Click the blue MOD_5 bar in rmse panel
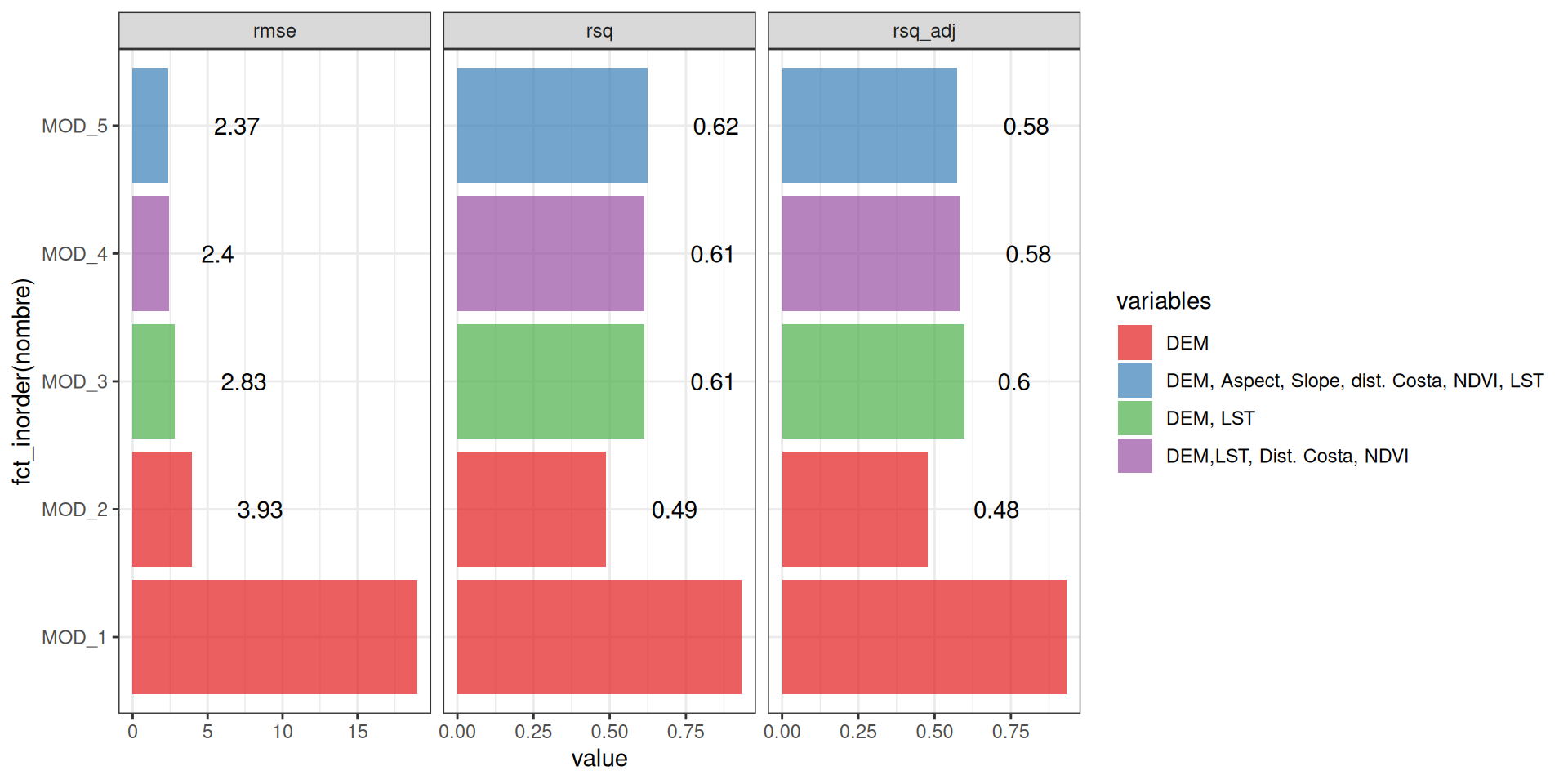 pos(150,126)
